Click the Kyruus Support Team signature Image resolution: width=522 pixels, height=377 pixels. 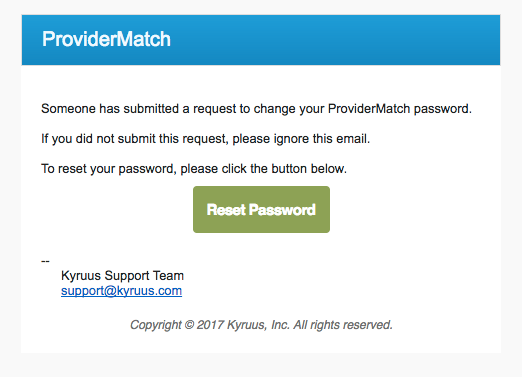(122, 276)
